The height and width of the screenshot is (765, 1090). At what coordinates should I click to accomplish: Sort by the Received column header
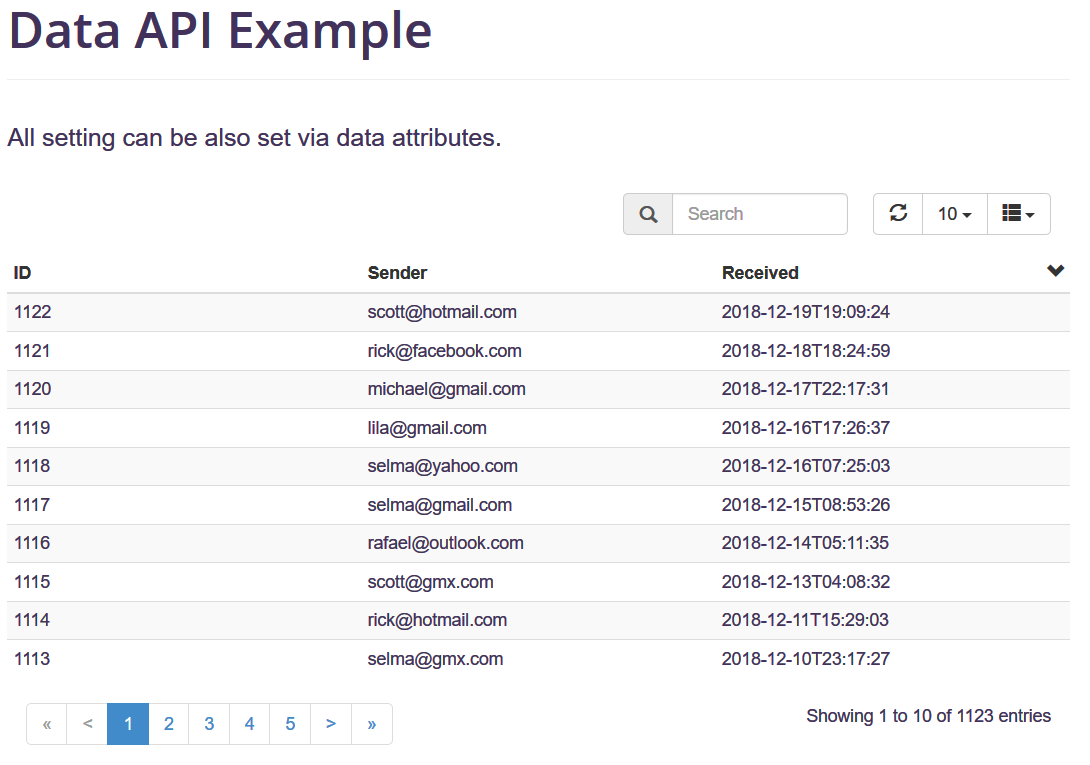click(760, 273)
